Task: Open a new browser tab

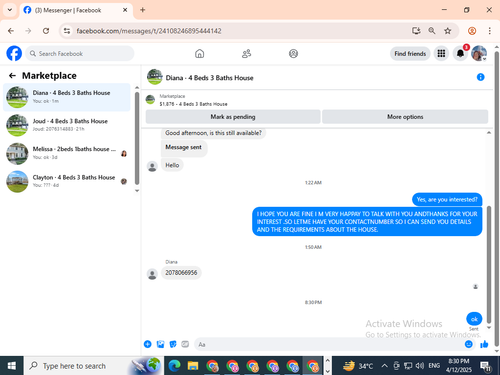Action: (143, 10)
